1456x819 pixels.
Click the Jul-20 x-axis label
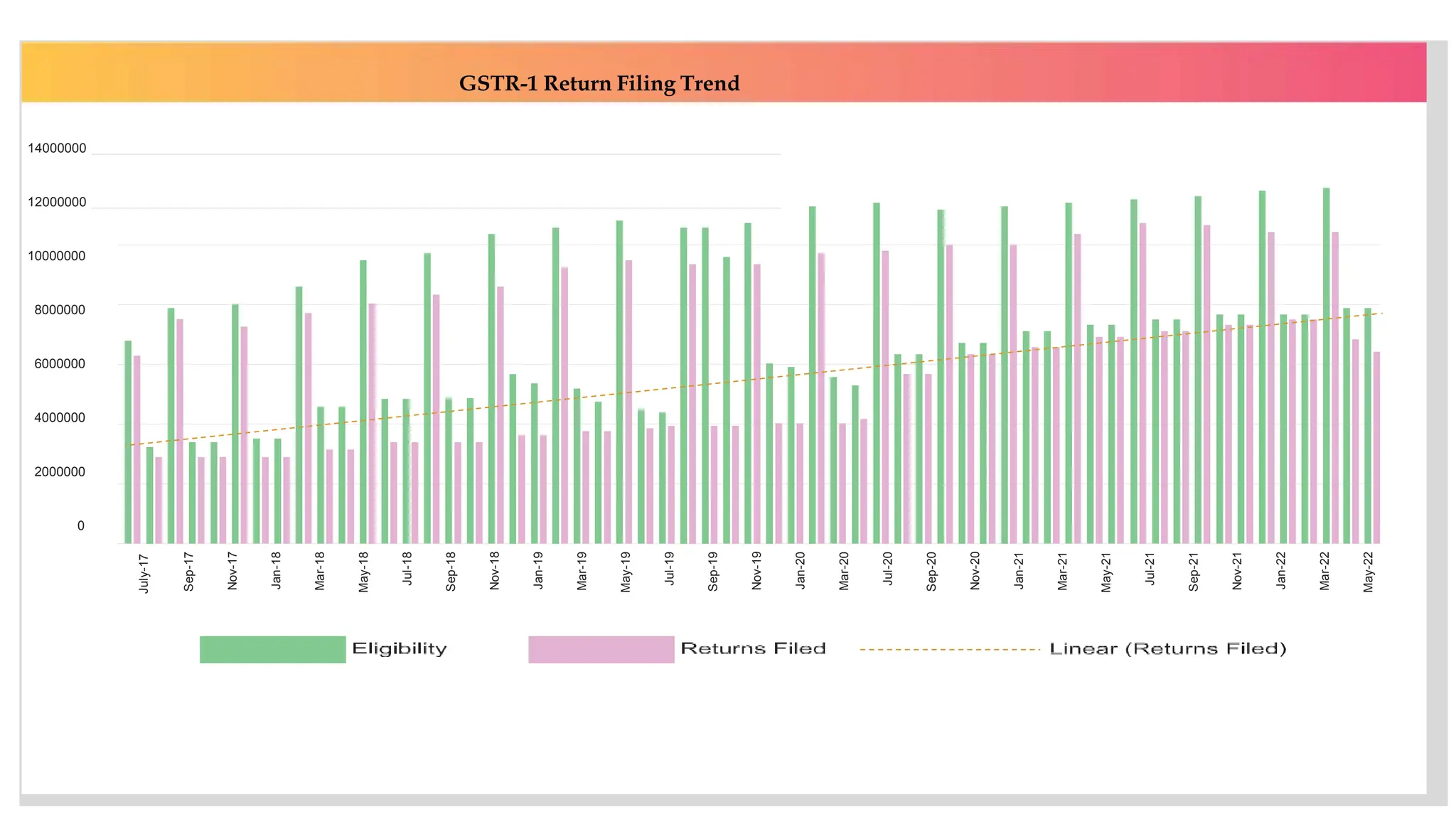(x=887, y=568)
